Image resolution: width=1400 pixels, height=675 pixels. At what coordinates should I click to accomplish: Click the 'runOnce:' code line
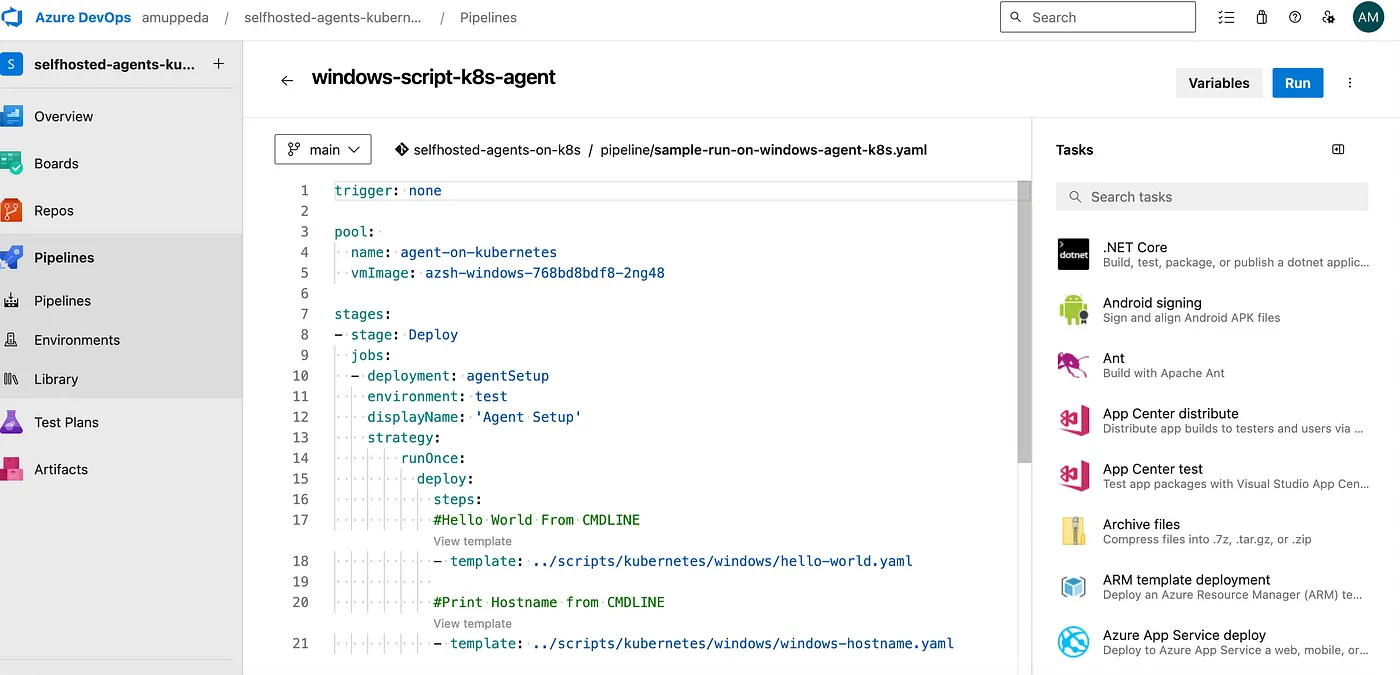click(x=433, y=458)
